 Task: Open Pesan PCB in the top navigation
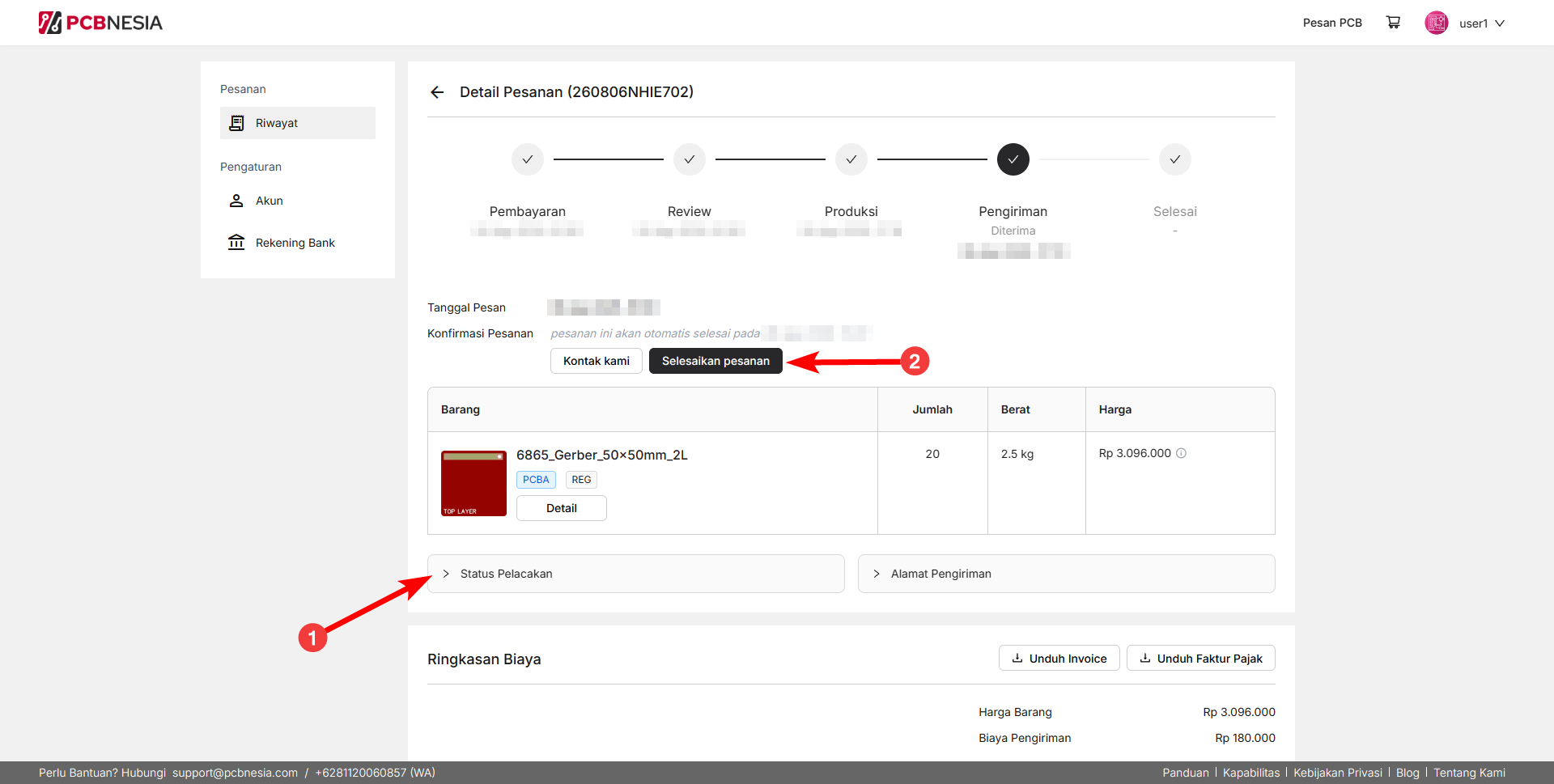pos(1332,23)
